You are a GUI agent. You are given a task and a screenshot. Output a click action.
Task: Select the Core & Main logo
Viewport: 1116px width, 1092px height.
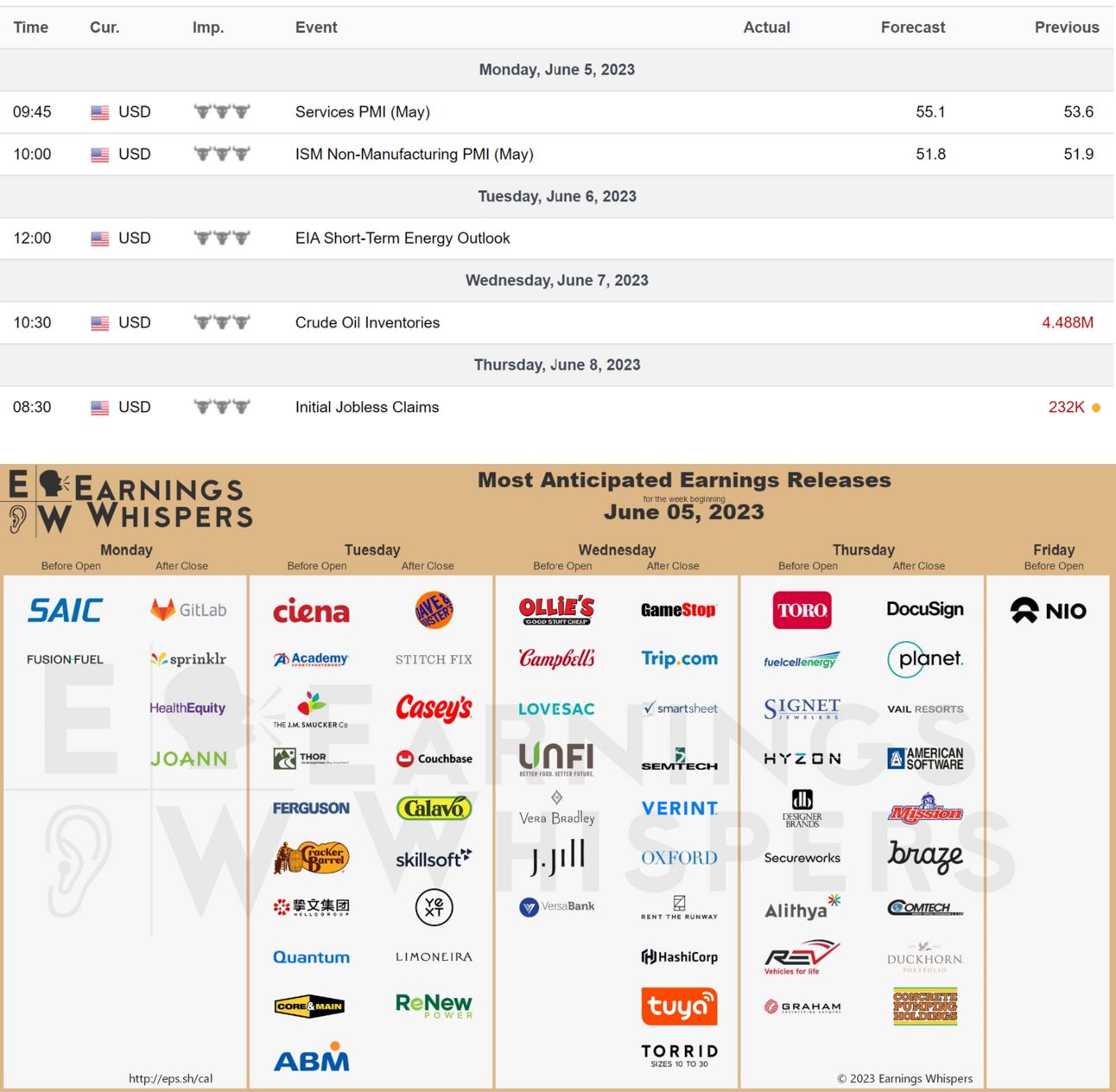309,1006
